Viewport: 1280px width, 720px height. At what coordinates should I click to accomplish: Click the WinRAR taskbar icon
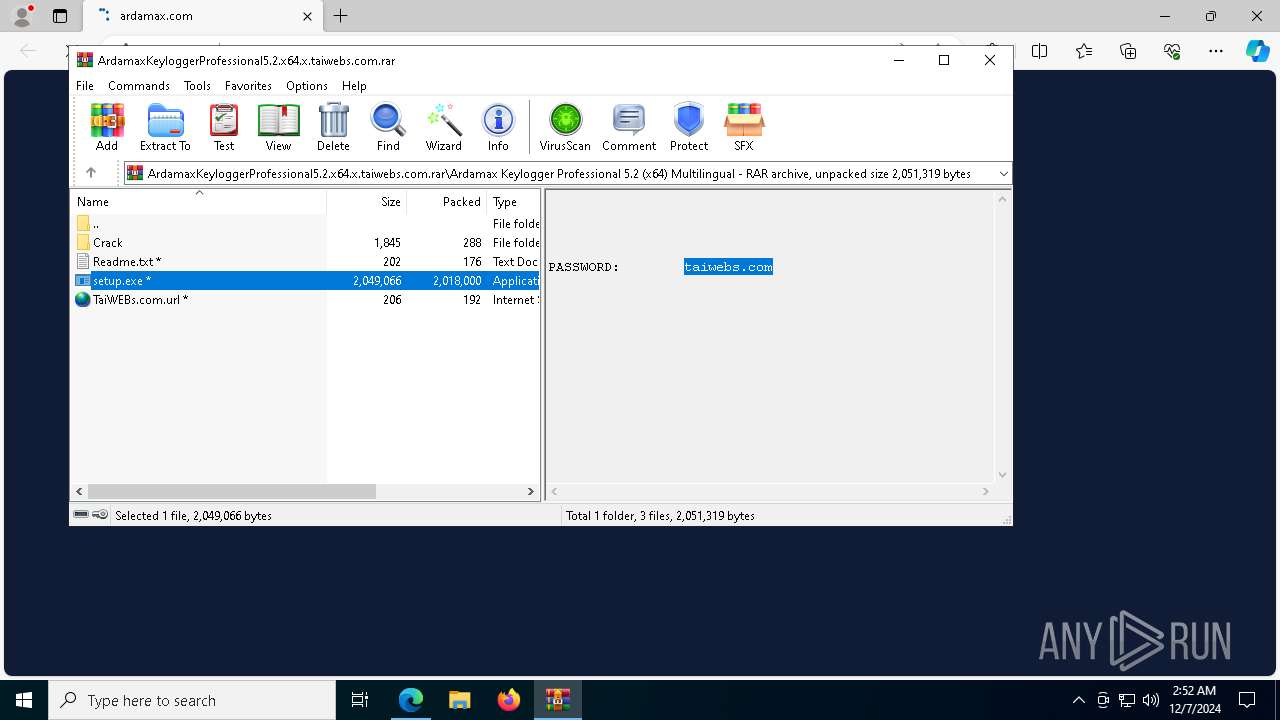pos(557,700)
